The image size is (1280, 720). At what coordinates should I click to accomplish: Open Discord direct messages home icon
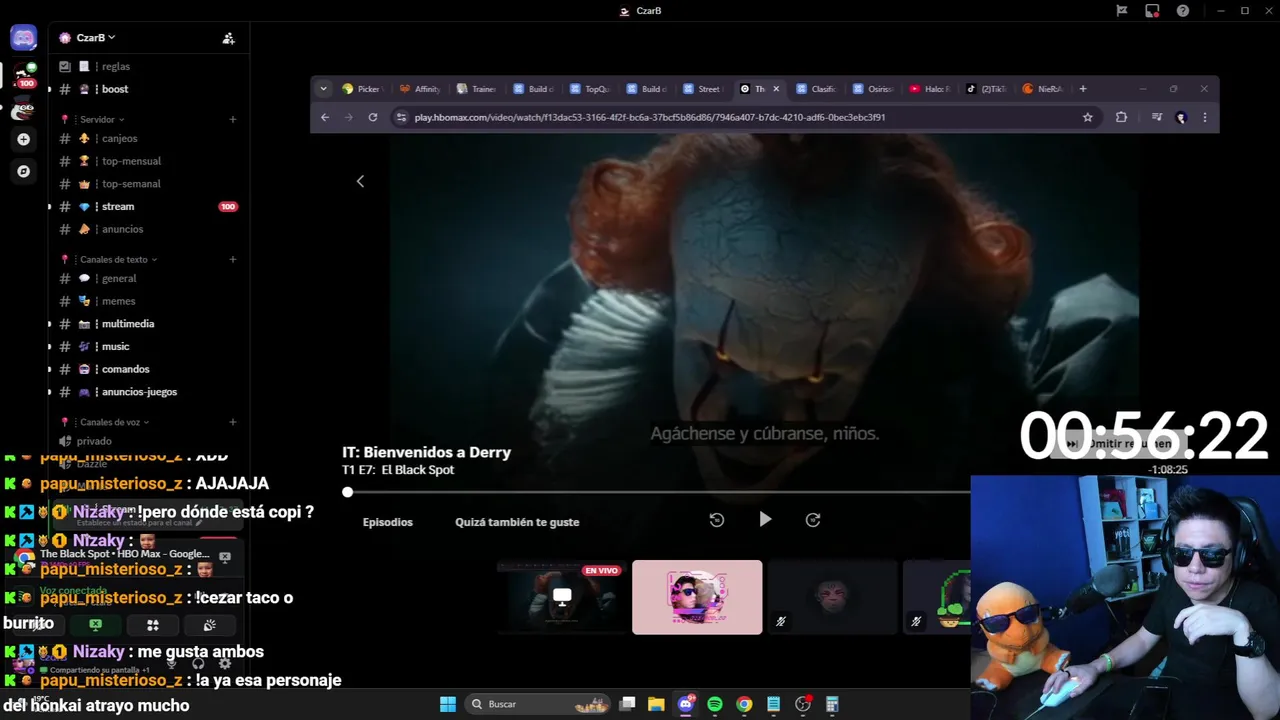(23, 38)
